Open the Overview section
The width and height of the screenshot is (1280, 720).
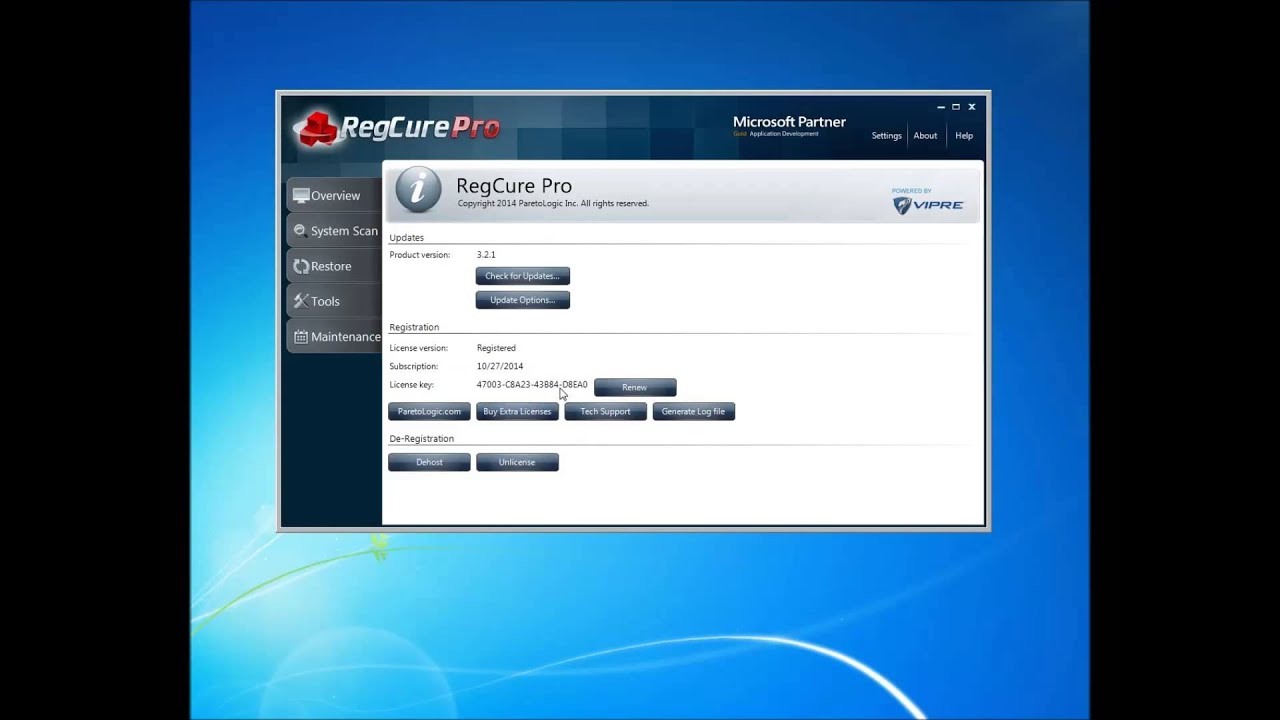click(x=333, y=196)
